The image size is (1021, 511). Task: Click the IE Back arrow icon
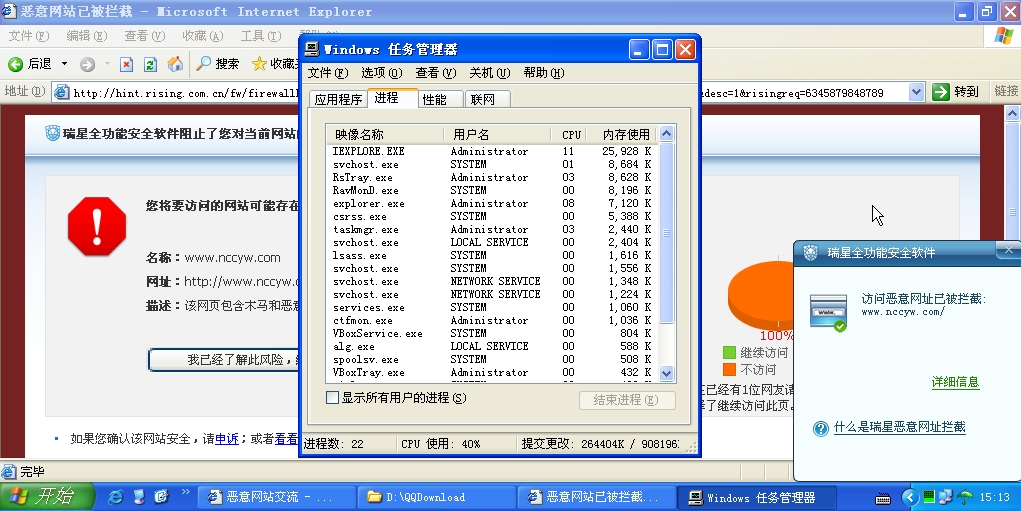[16, 64]
